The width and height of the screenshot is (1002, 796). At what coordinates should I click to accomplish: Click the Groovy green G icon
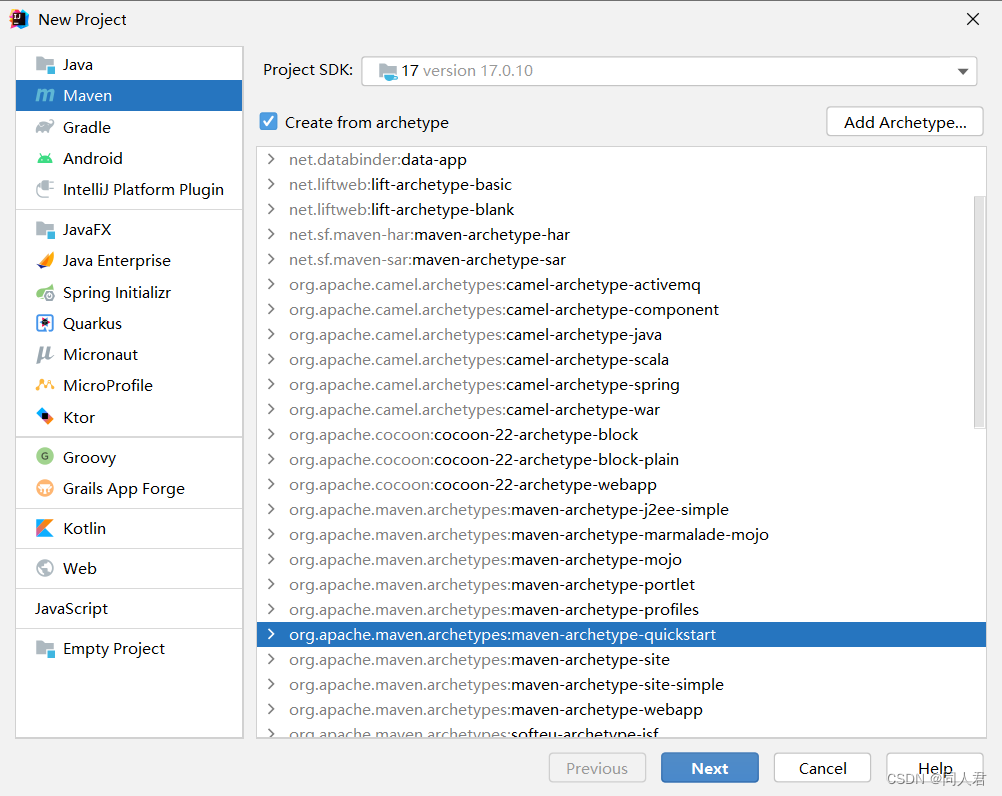(45, 457)
